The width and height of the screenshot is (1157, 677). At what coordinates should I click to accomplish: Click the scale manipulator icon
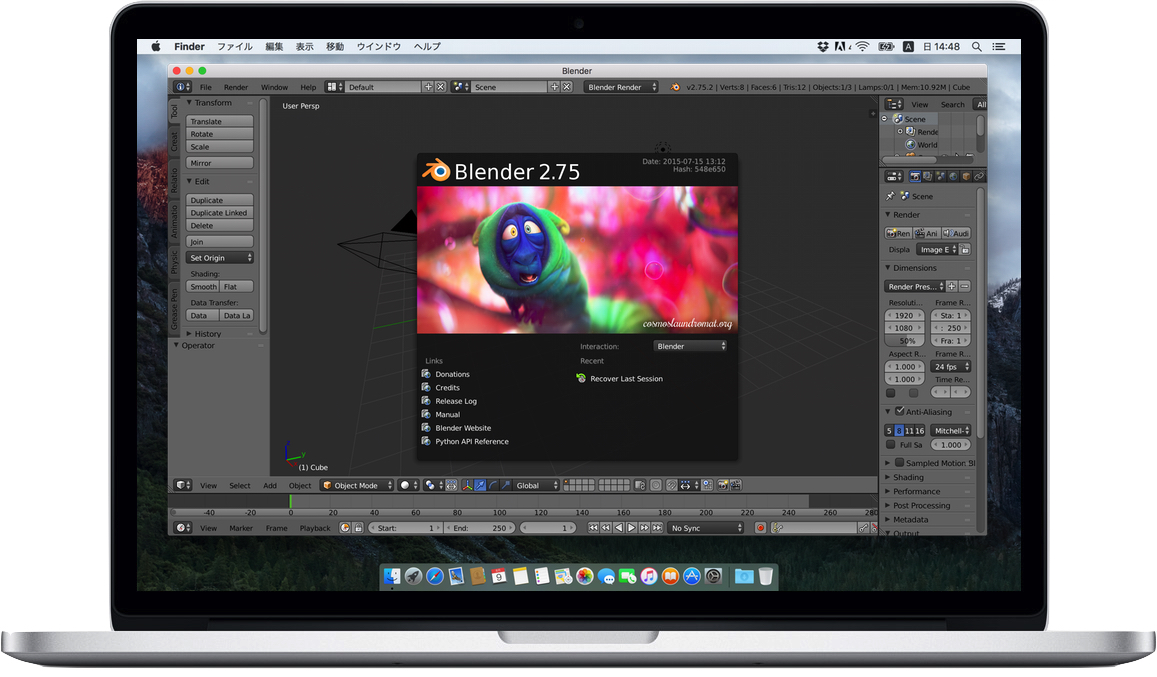point(505,485)
